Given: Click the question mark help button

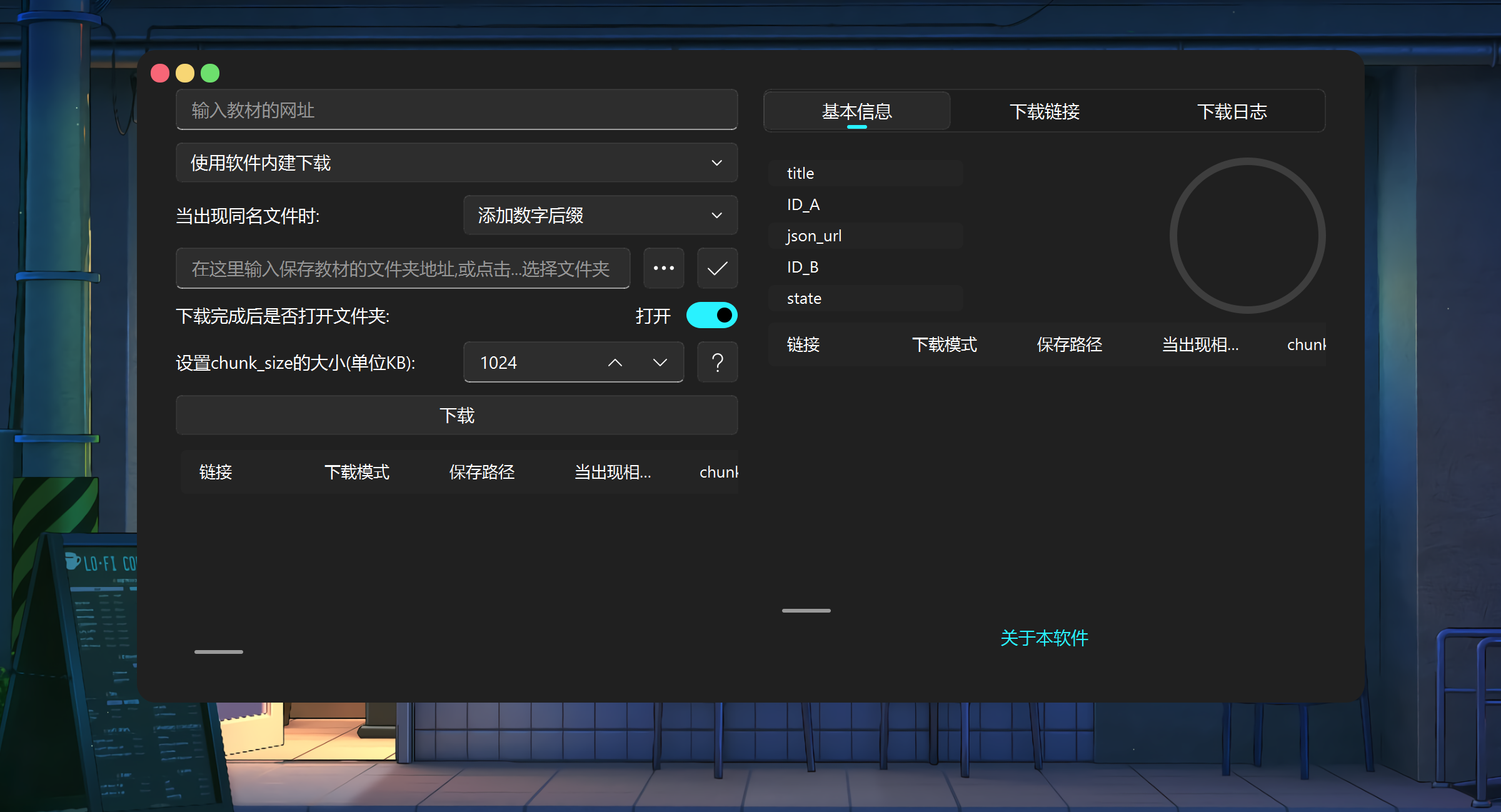Looking at the screenshot, I should point(717,362).
